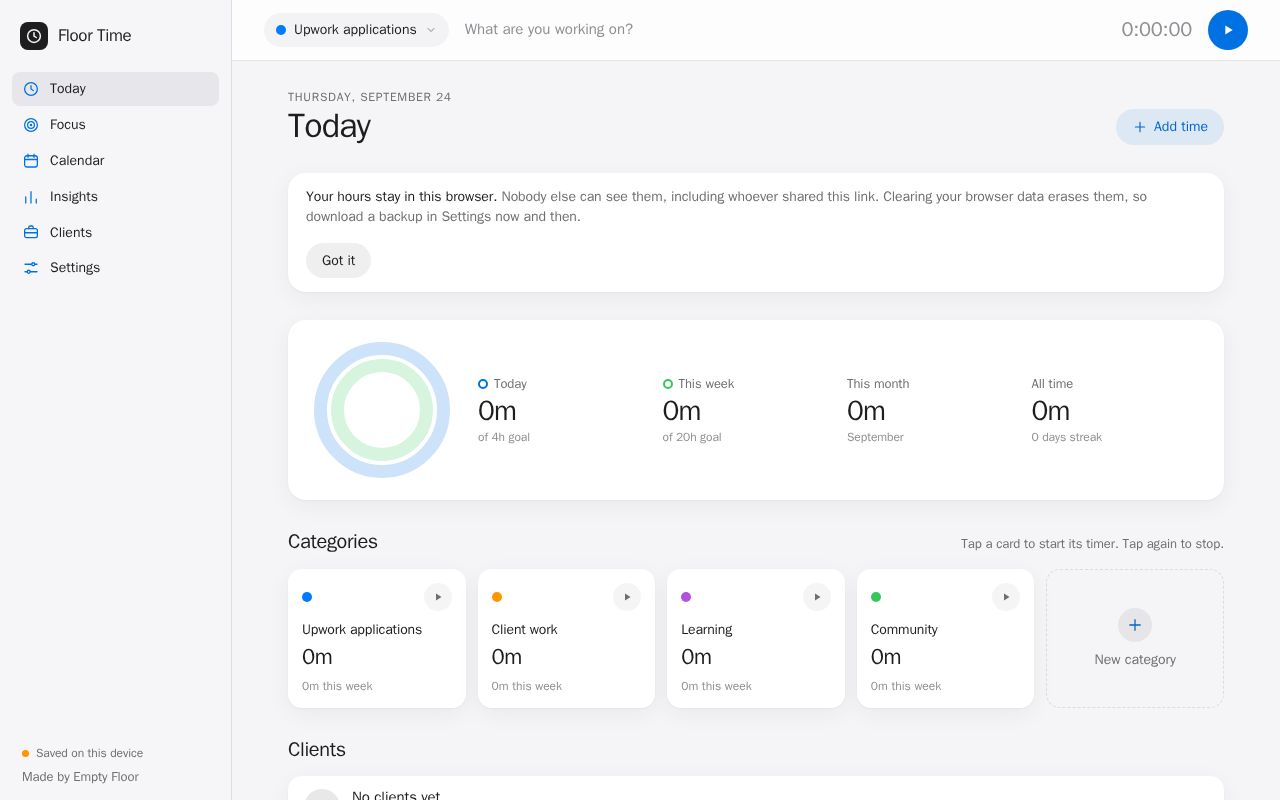
Task: Click the 'of 4h goal' text
Action: (504, 438)
